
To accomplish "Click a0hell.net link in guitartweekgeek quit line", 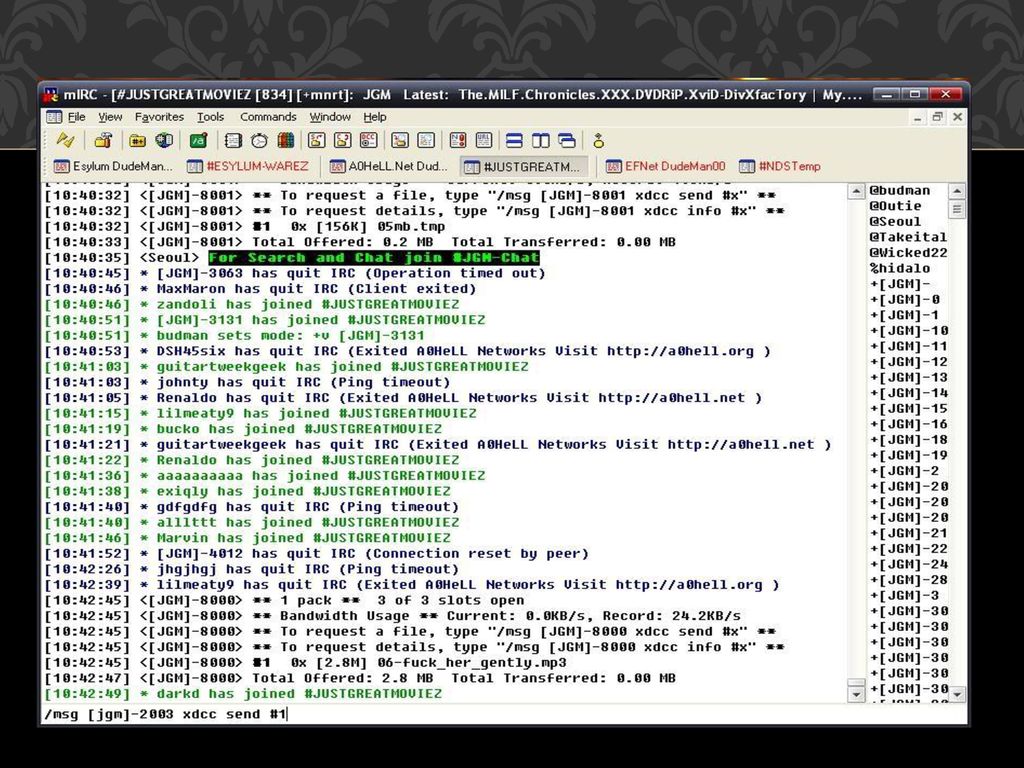I will [741, 444].
